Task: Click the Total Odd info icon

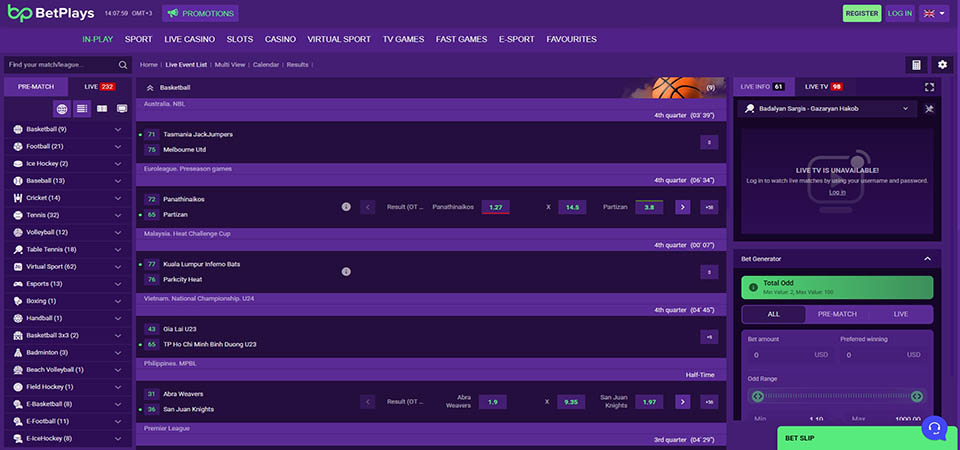Action: (x=753, y=287)
